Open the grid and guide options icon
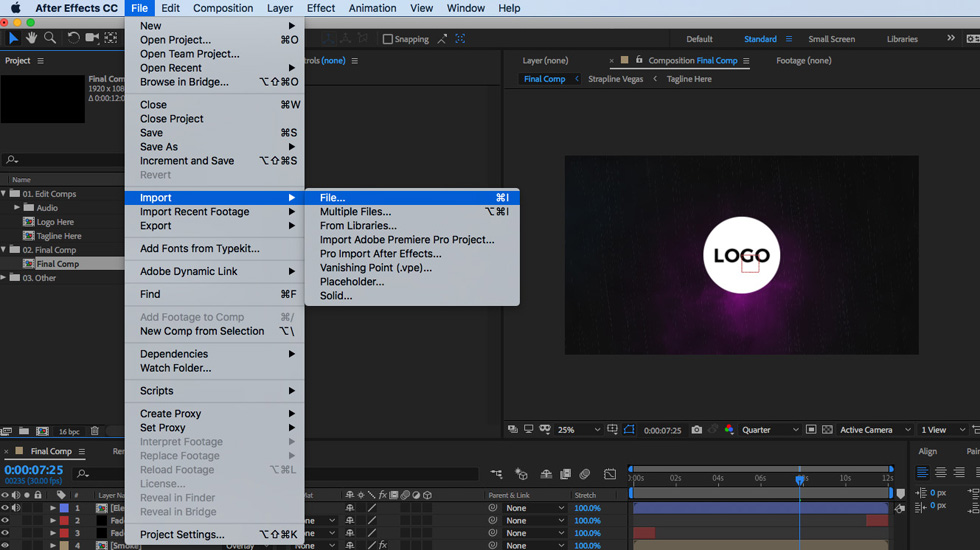This screenshot has width=980, height=550. pyautogui.click(x=612, y=429)
